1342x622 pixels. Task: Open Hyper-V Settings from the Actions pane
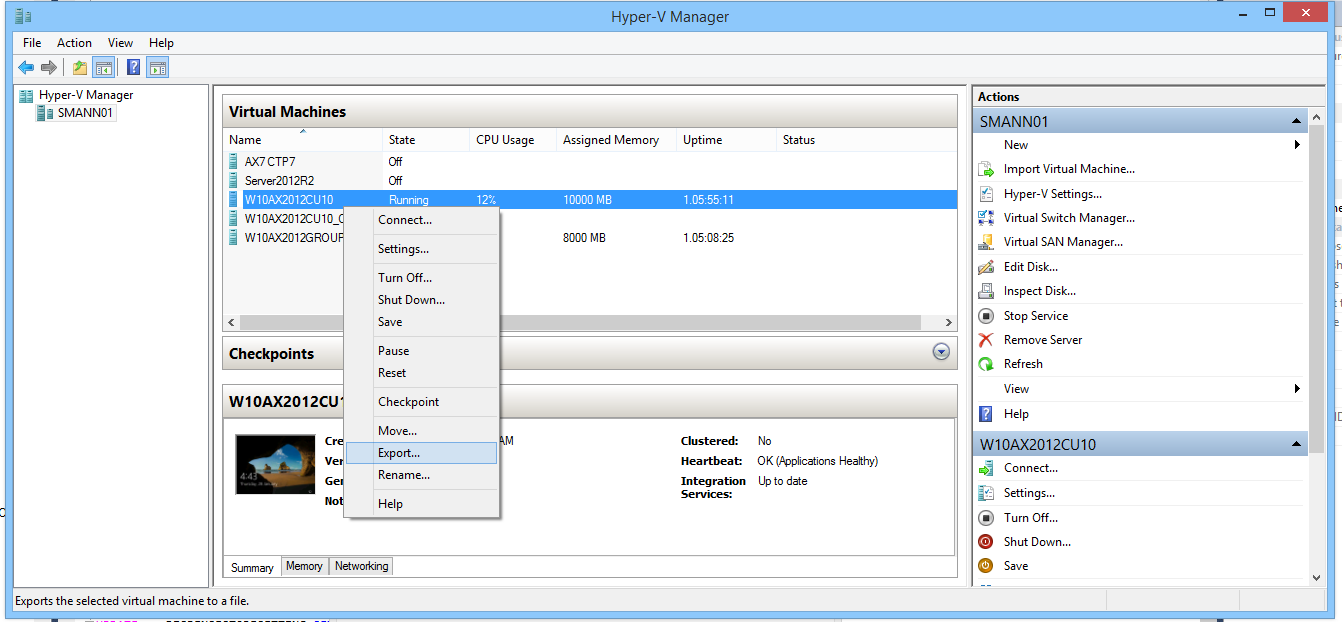1052,194
